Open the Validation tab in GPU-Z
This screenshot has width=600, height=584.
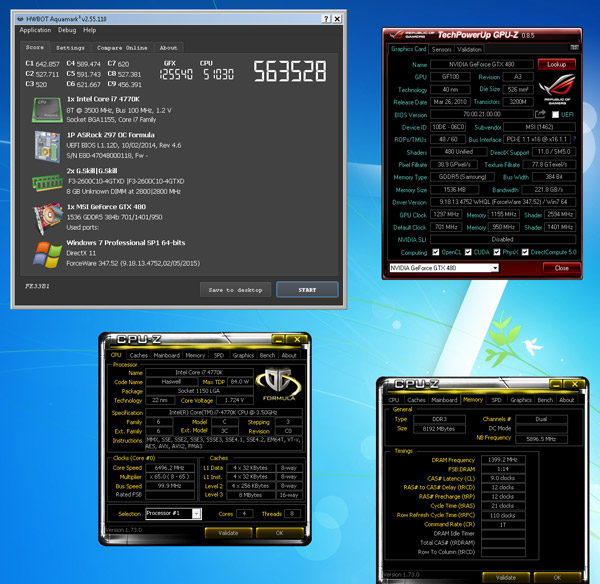(x=469, y=49)
